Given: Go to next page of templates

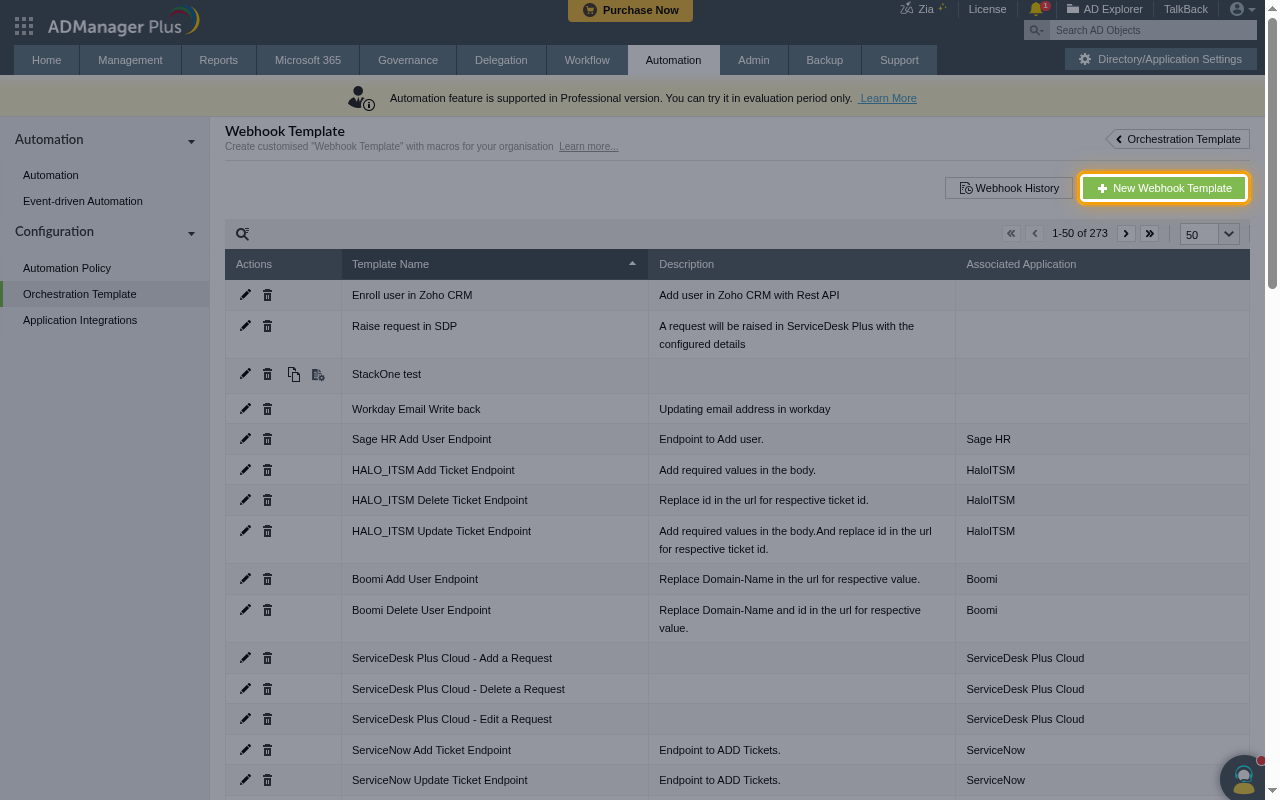Looking at the screenshot, I should pos(1126,234).
